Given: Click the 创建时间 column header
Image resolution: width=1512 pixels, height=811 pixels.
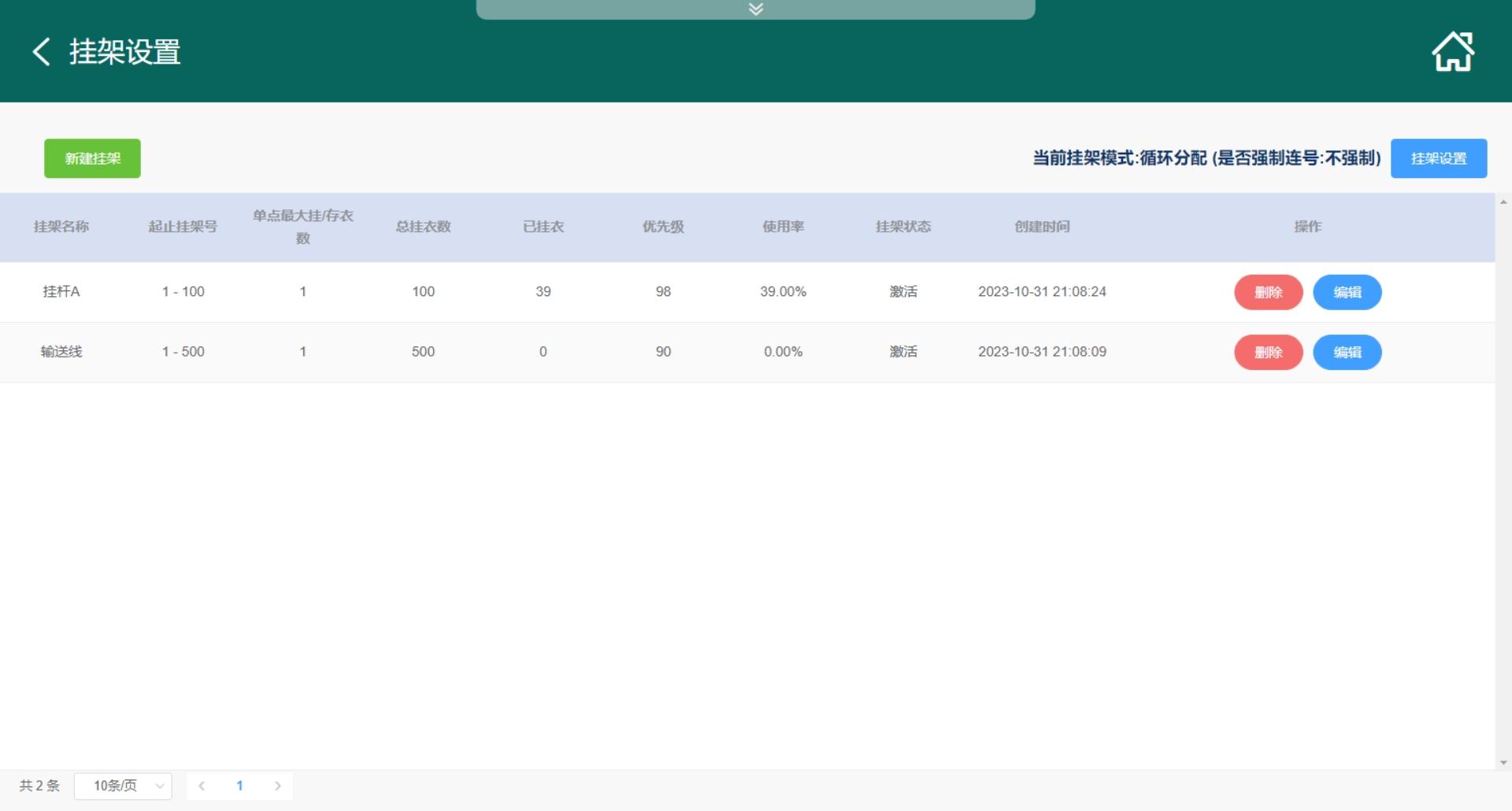Looking at the screenshot, I should (1042, 227).
